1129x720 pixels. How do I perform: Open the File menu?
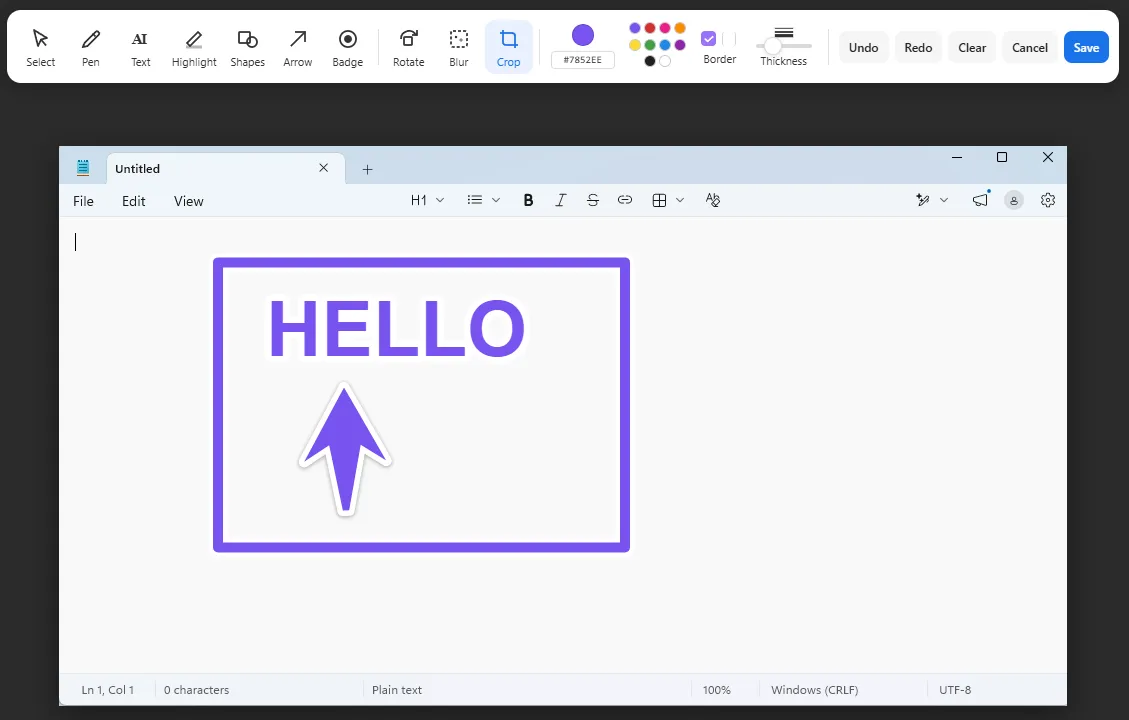(x=84, y=201)
